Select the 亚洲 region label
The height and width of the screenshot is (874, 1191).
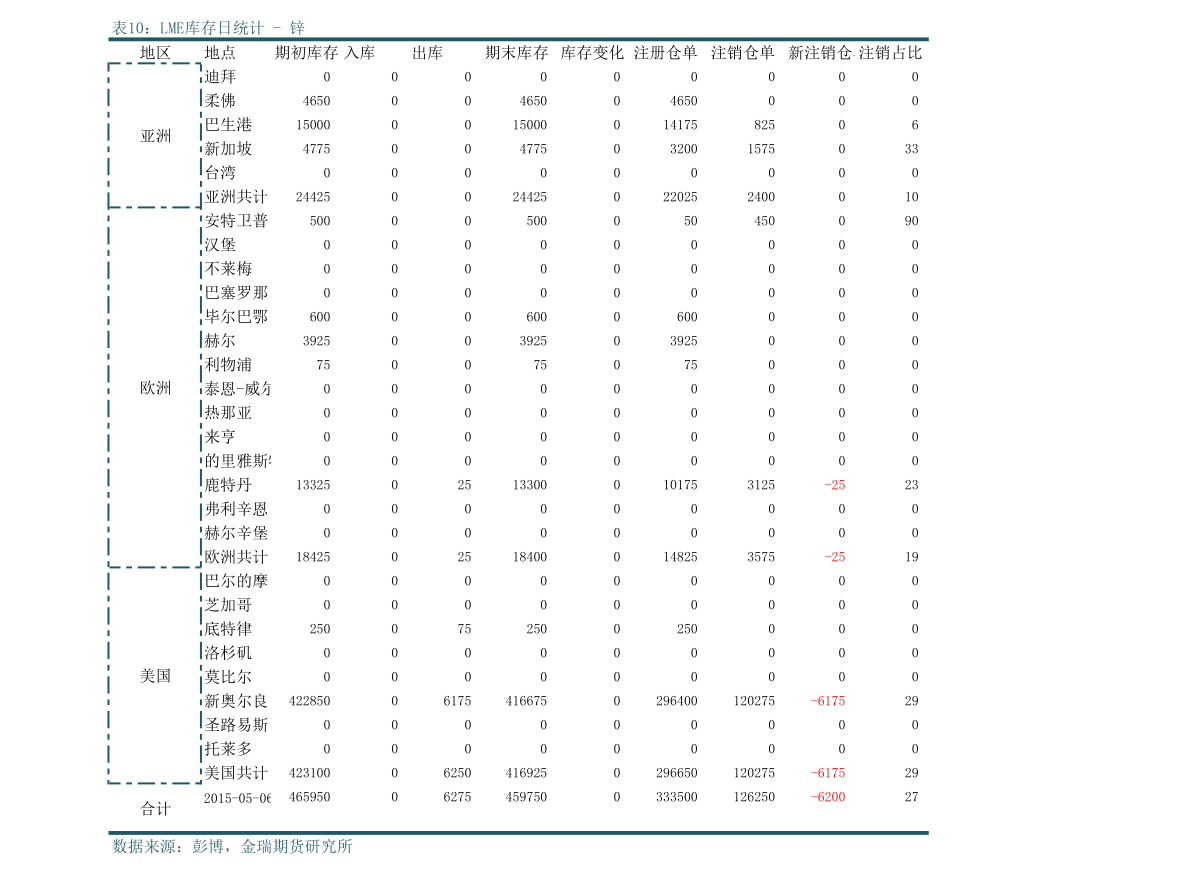[156, 136]
